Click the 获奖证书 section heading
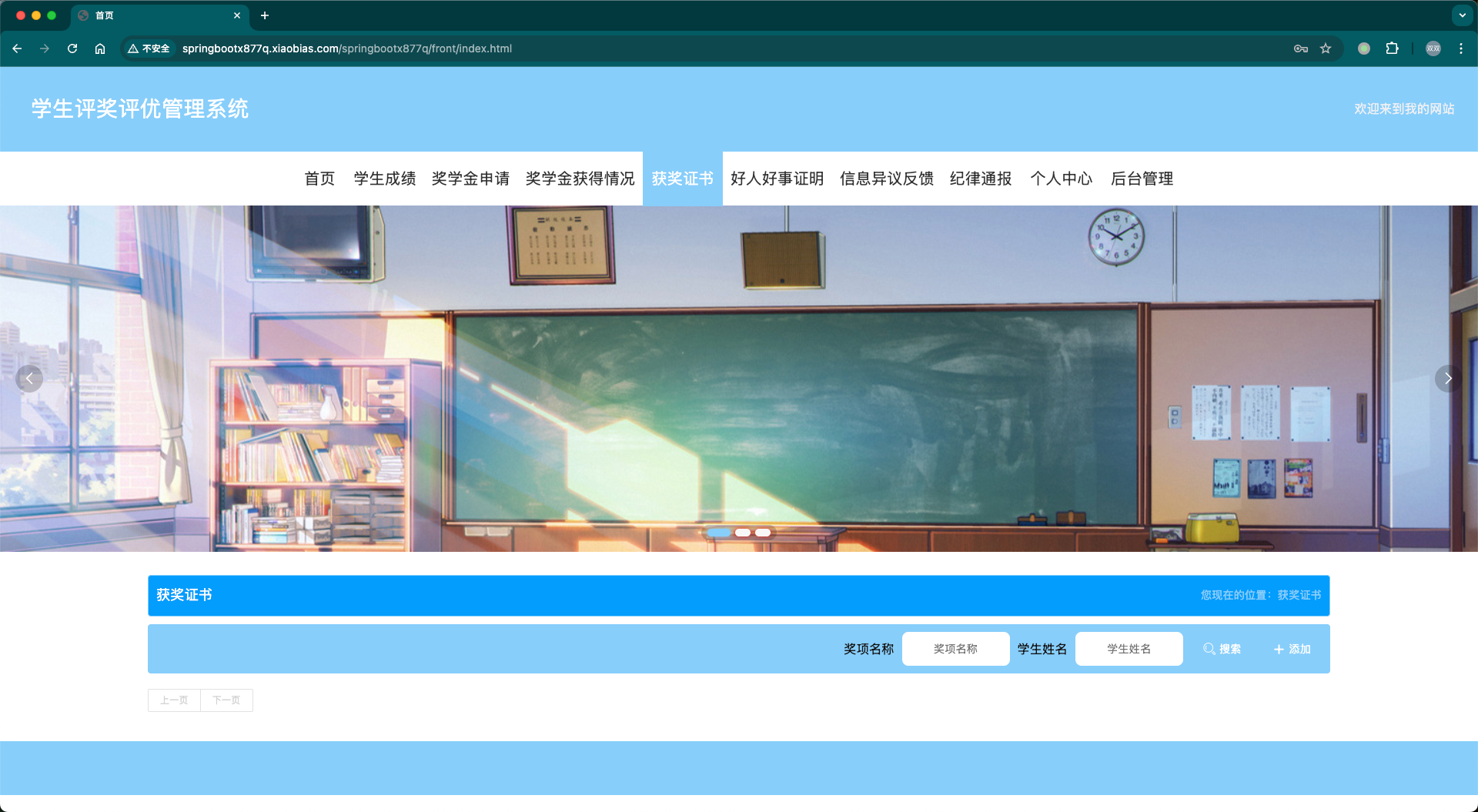The width and height of the screenshot is (1478, 812). click(184, 595)
